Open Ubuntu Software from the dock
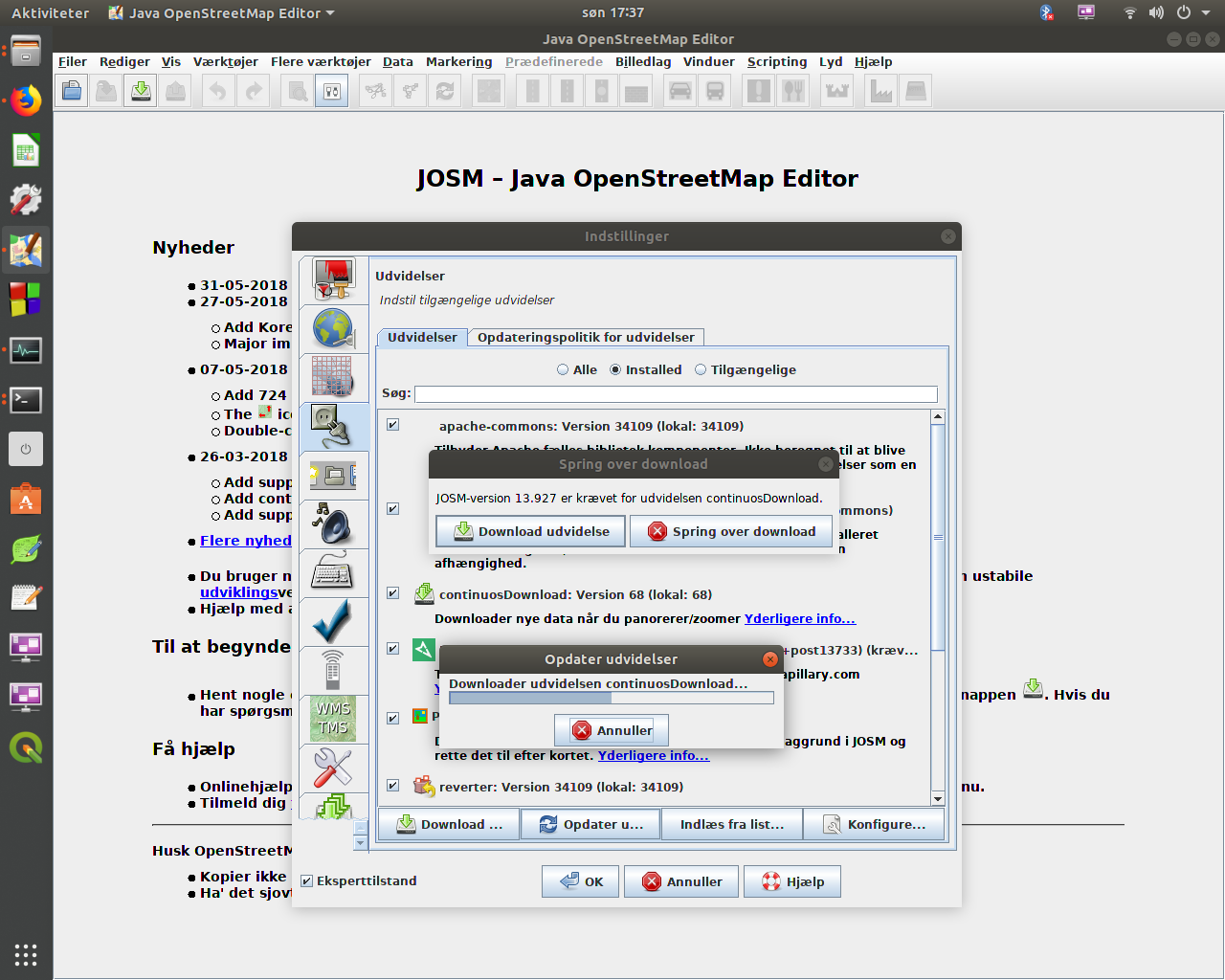This screenshot has width=1225, height=980. point(26,499)
